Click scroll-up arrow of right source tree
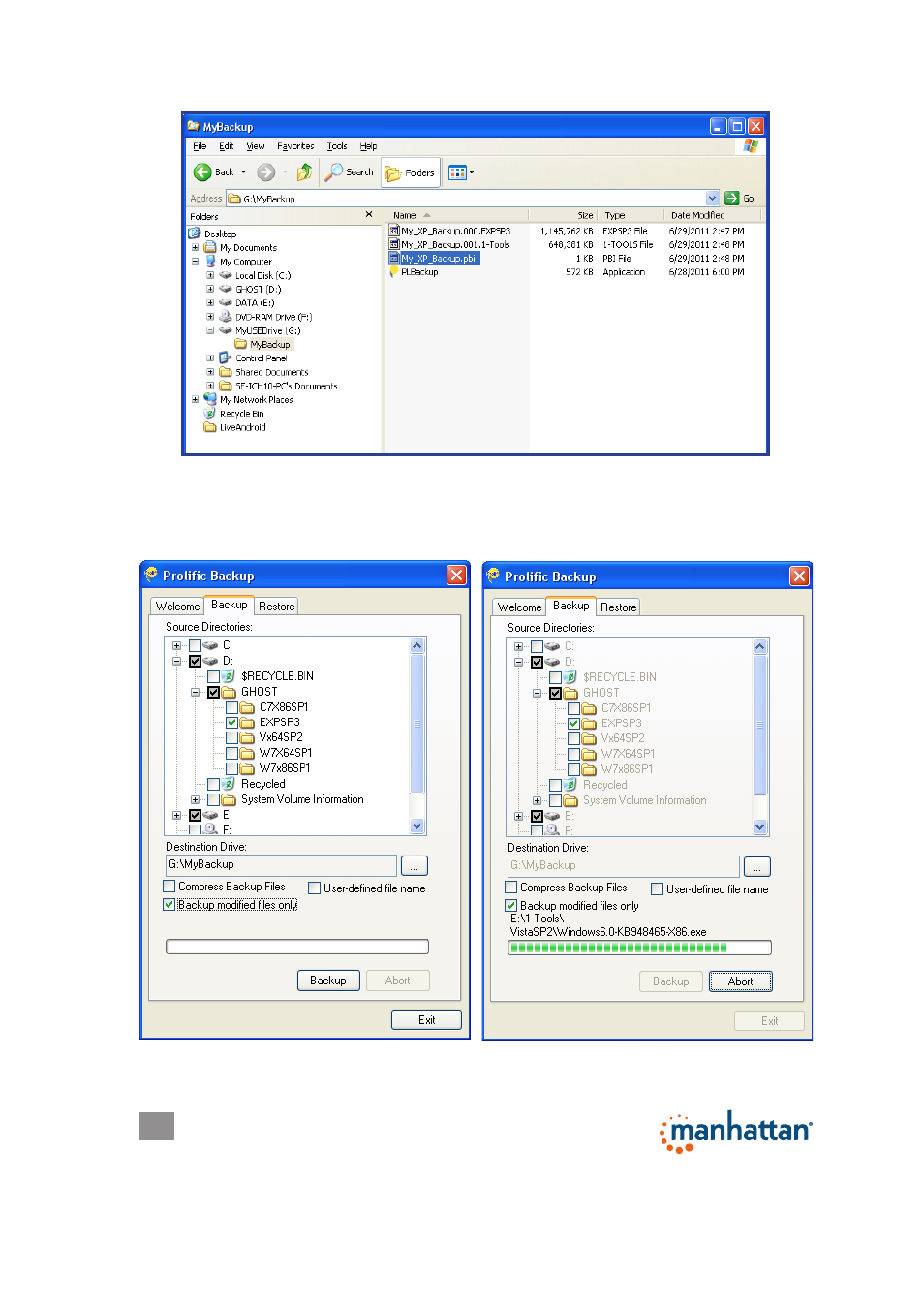The image size is (924, 1308). tap(760, 646)
